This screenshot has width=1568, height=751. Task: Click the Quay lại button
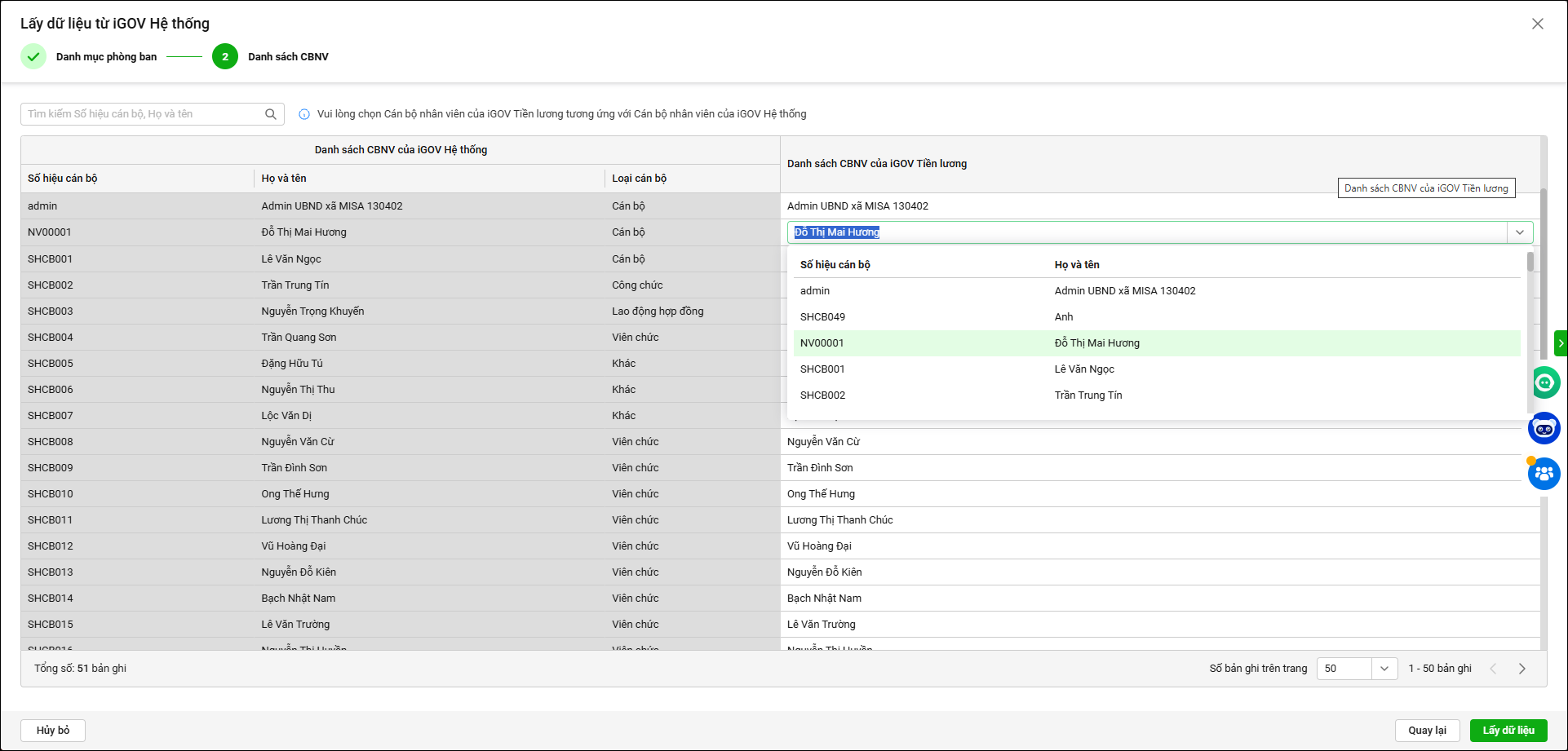(x=1428, y=731)
